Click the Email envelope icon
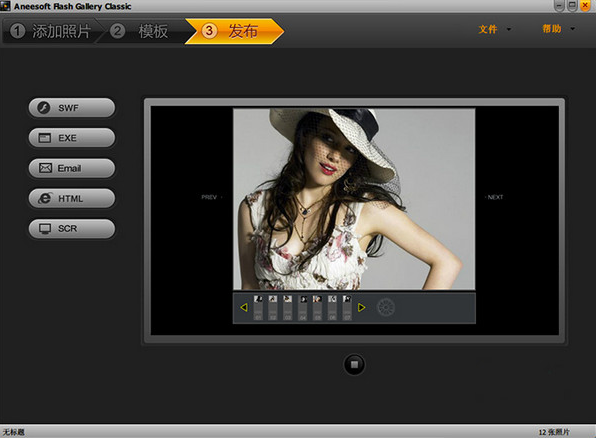The image size is (599, 438). (45, 168)
